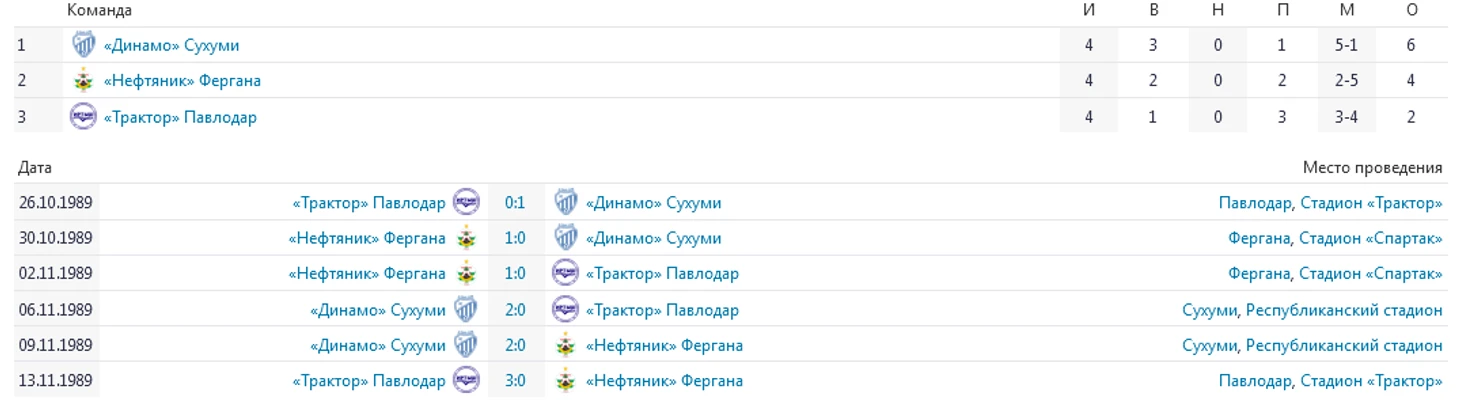
Task: Click home Neftyanik crest in 02.11.1989 match
Action: click(x=466, y=274)
